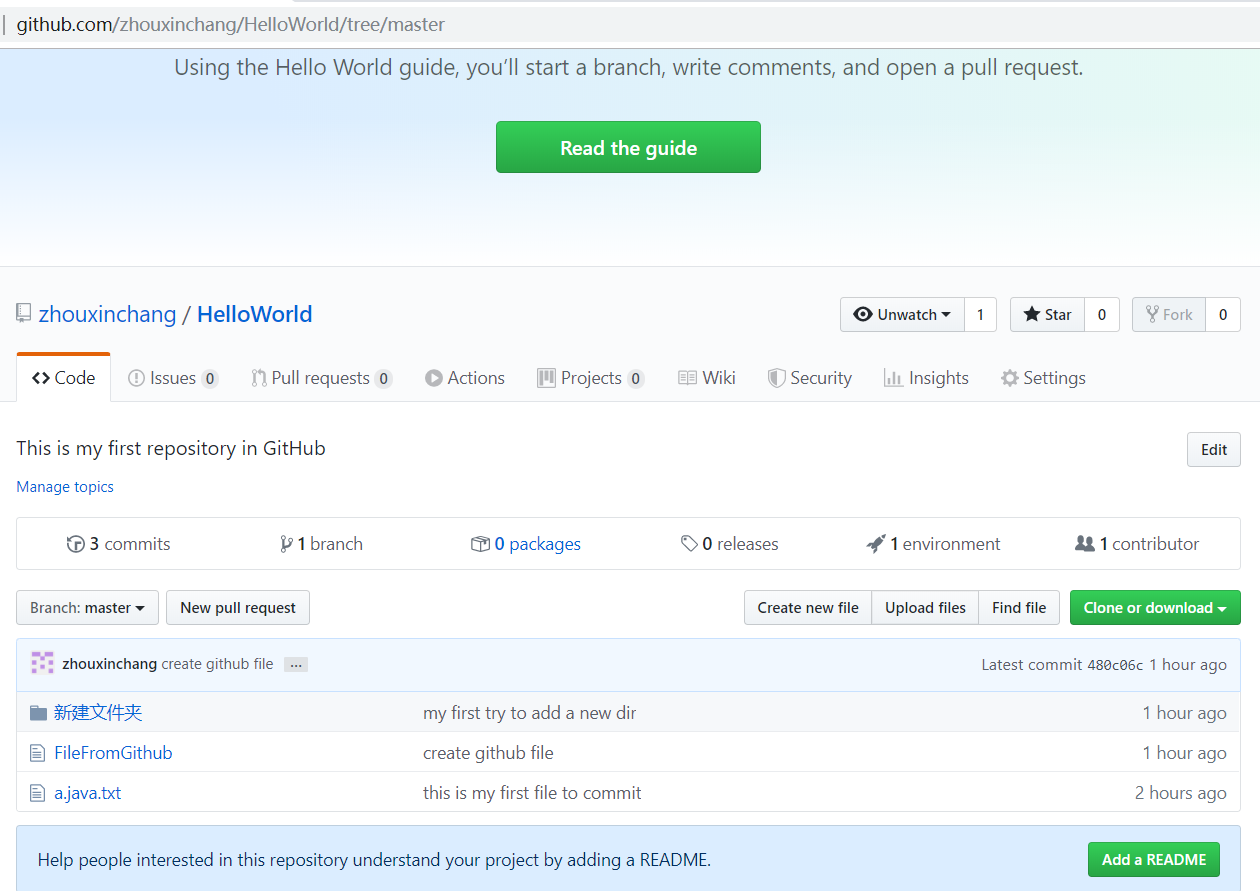
Task: Click the Wiki book icon
Action: pyautogui.click(x=687, y=378)
